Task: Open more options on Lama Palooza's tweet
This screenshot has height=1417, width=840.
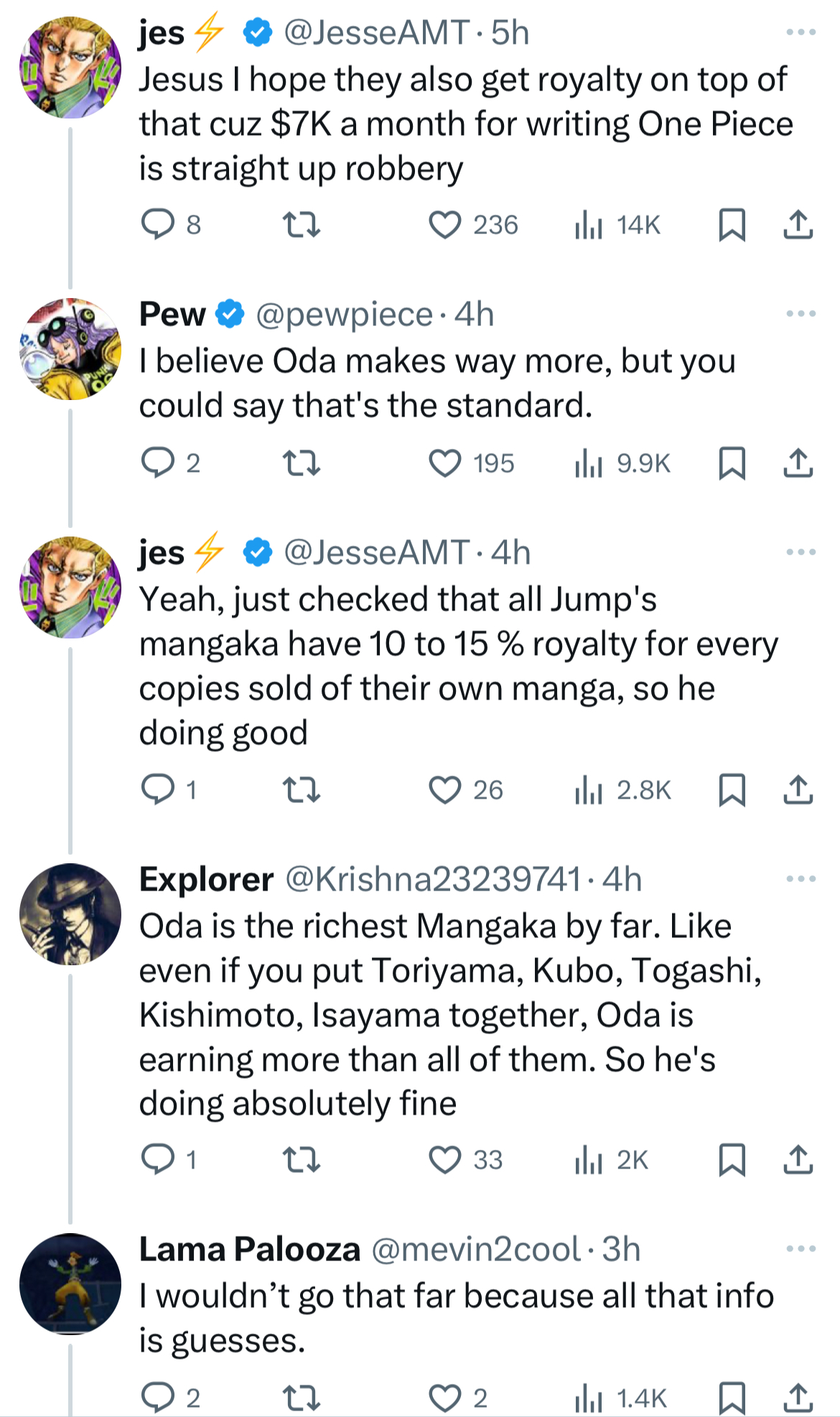Action: click(x=801, y=1249)
